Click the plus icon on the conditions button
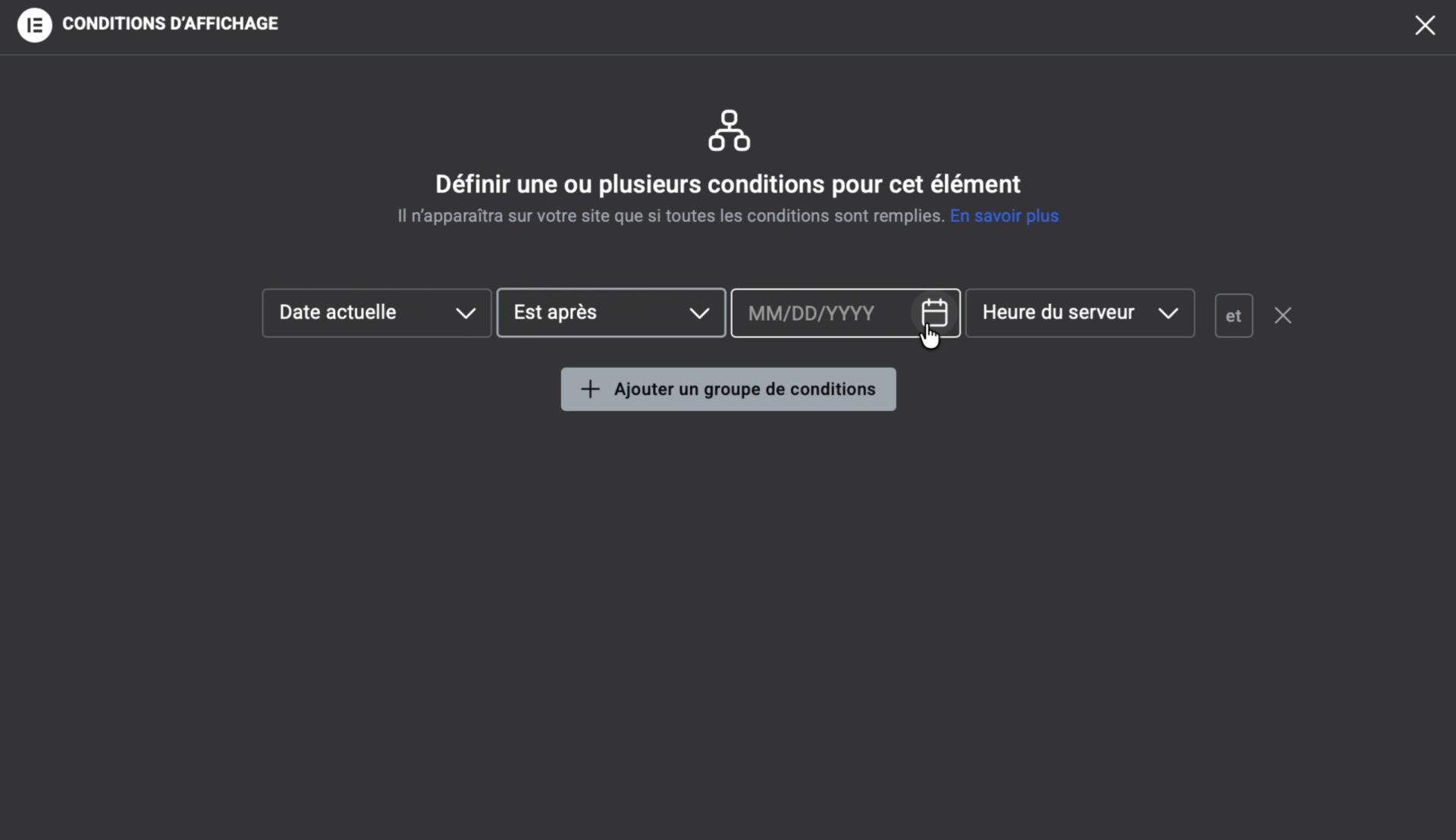 (x=591, y=389)
